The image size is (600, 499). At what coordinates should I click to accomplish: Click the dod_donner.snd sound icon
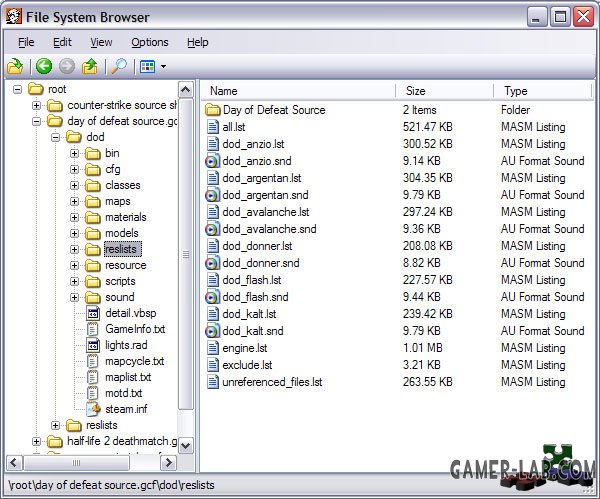[x=212, y=263]
